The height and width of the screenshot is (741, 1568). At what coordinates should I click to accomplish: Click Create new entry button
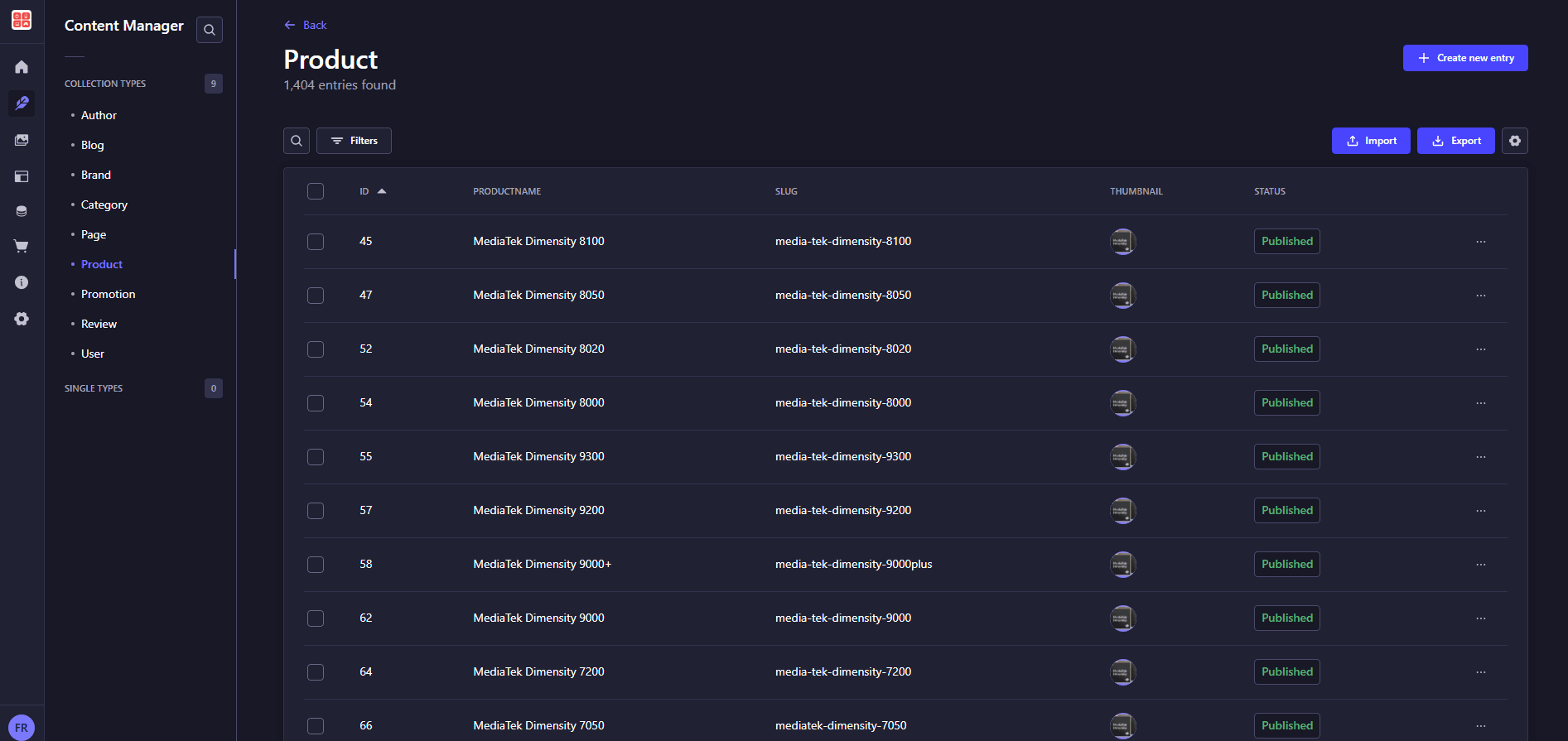pyautogui.click(x=1465, y=58)
